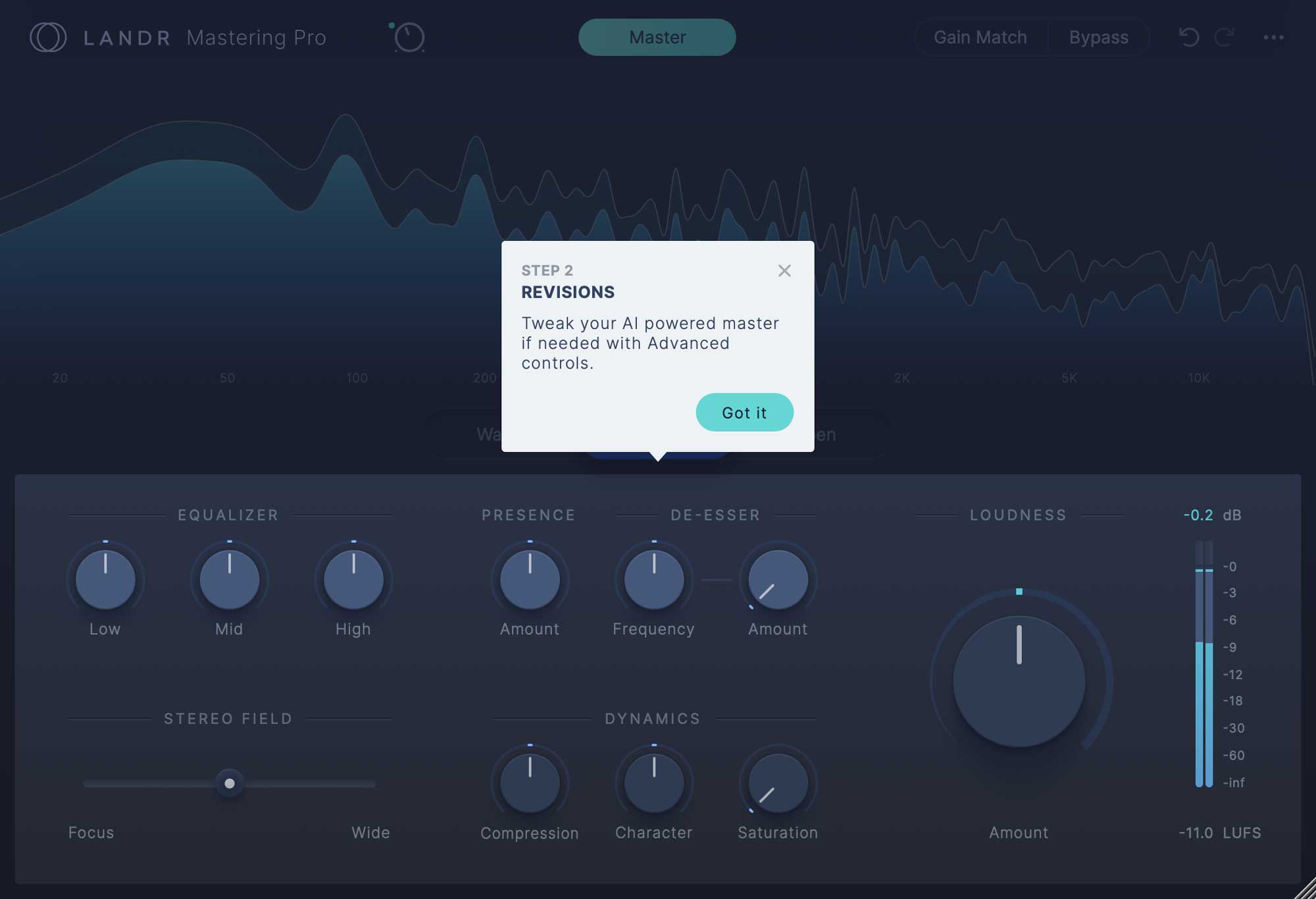Viewport: 1316px width, 899px height.
Task: Click the Equalizer Mid knob
Action: (x=229, y=579)
